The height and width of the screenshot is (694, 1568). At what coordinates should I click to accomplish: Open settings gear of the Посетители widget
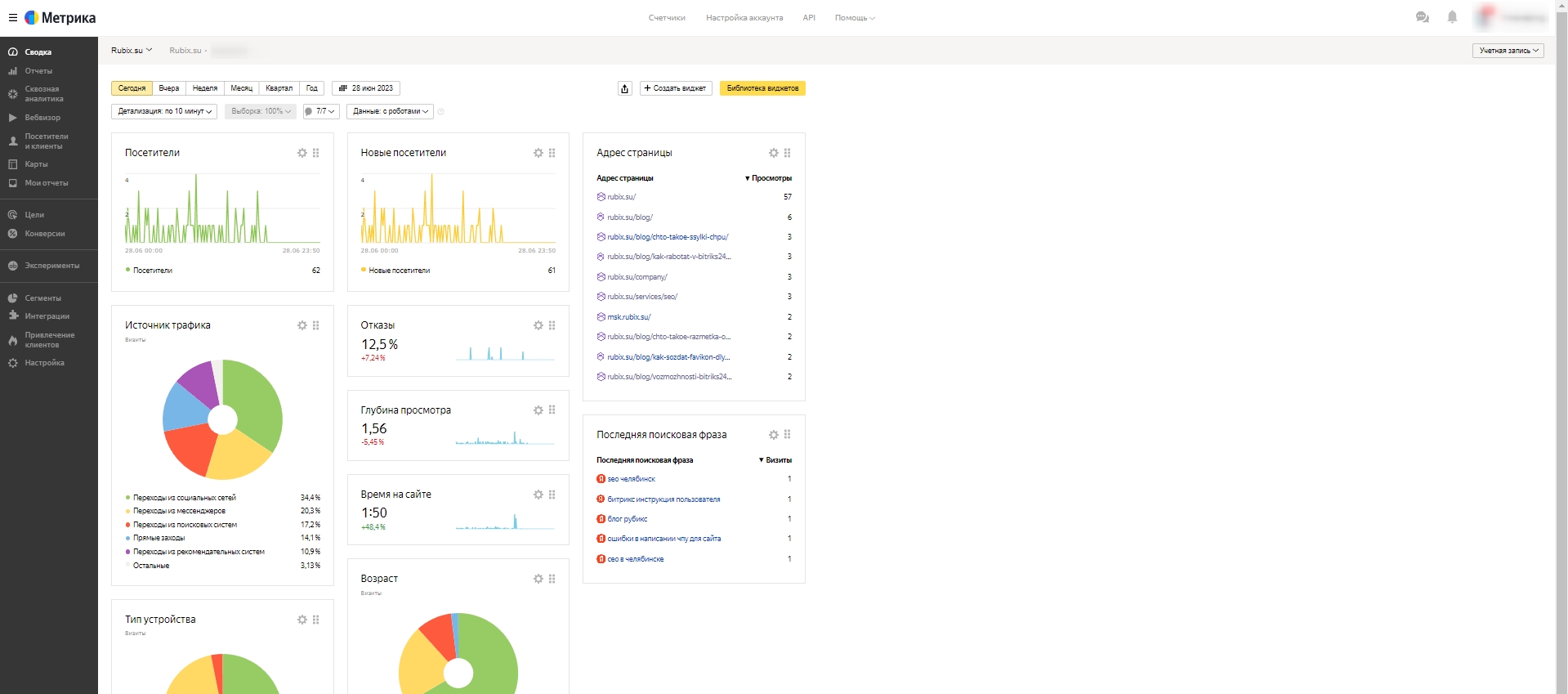pyautogui.click(x=302, y=153)
